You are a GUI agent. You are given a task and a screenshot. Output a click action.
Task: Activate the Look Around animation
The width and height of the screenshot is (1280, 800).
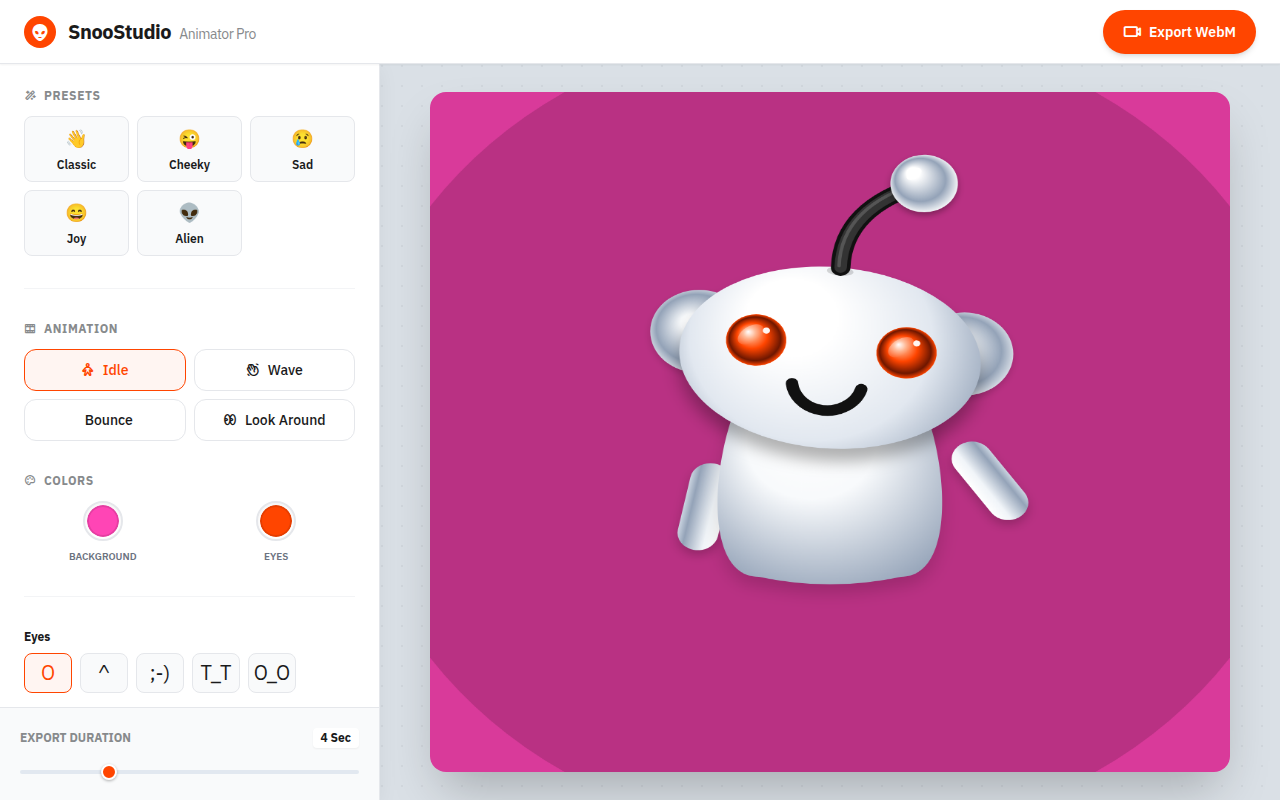pyautogui.click(x=274, y=420)
